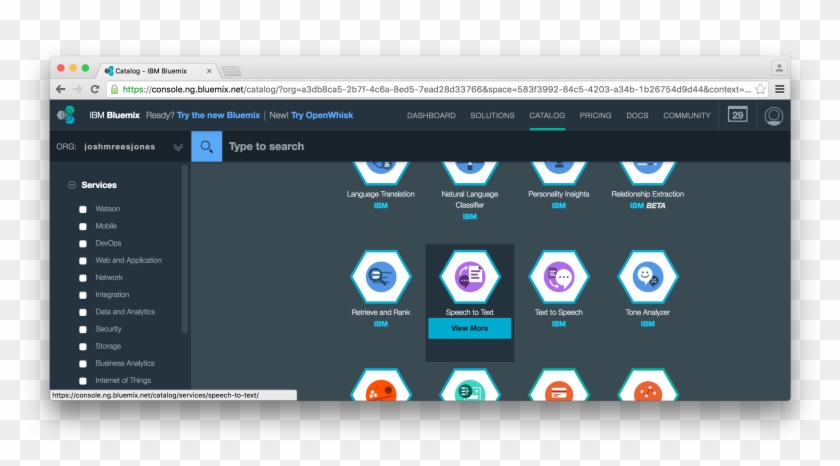Screen dimensions: 840x466
Task: Open the orange service icon under Retrieve and Rank
Action: coord(380,386)
